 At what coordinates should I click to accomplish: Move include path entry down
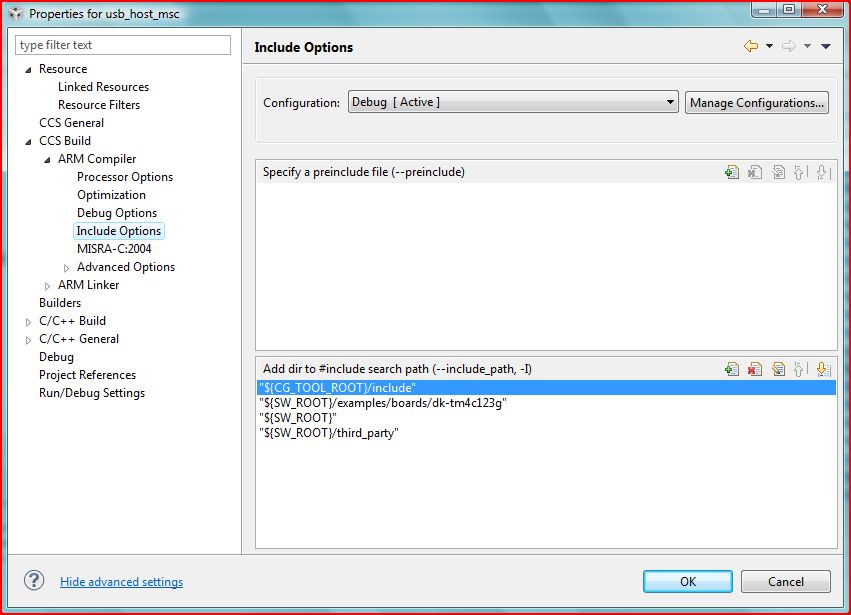coord(823,369)
